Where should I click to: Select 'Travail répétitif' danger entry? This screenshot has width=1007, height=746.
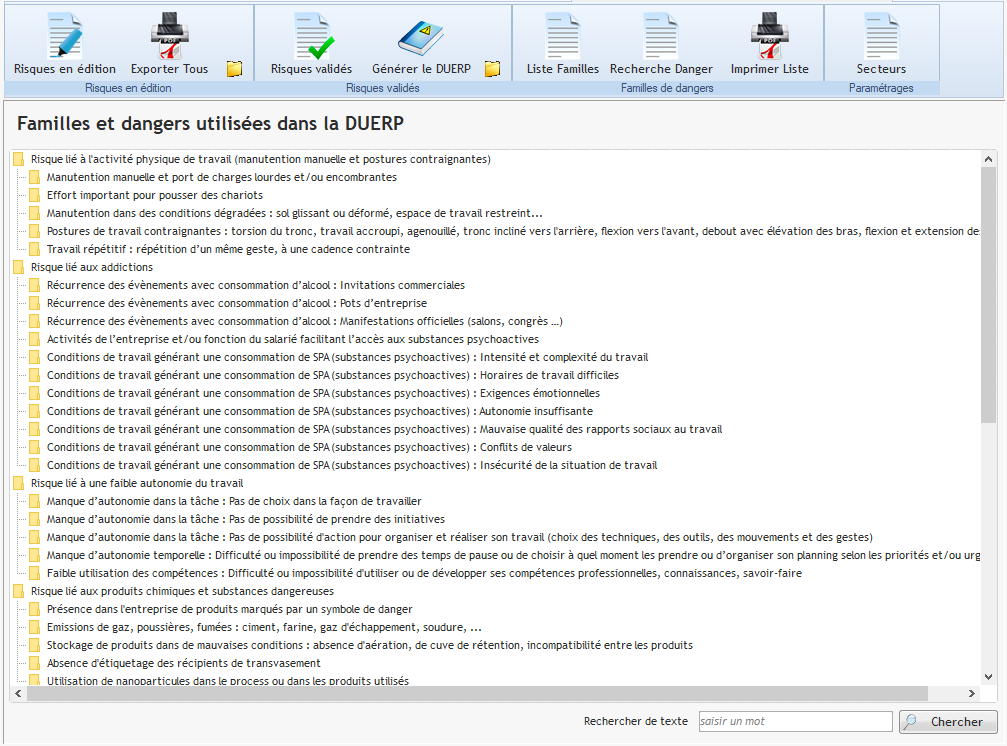[227, 249]
